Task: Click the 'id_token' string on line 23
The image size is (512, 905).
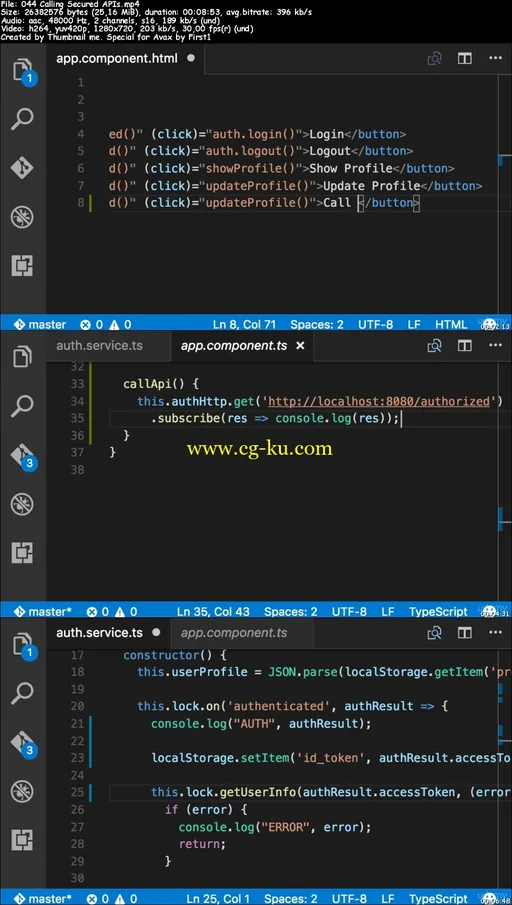Action: coord(331,758)
